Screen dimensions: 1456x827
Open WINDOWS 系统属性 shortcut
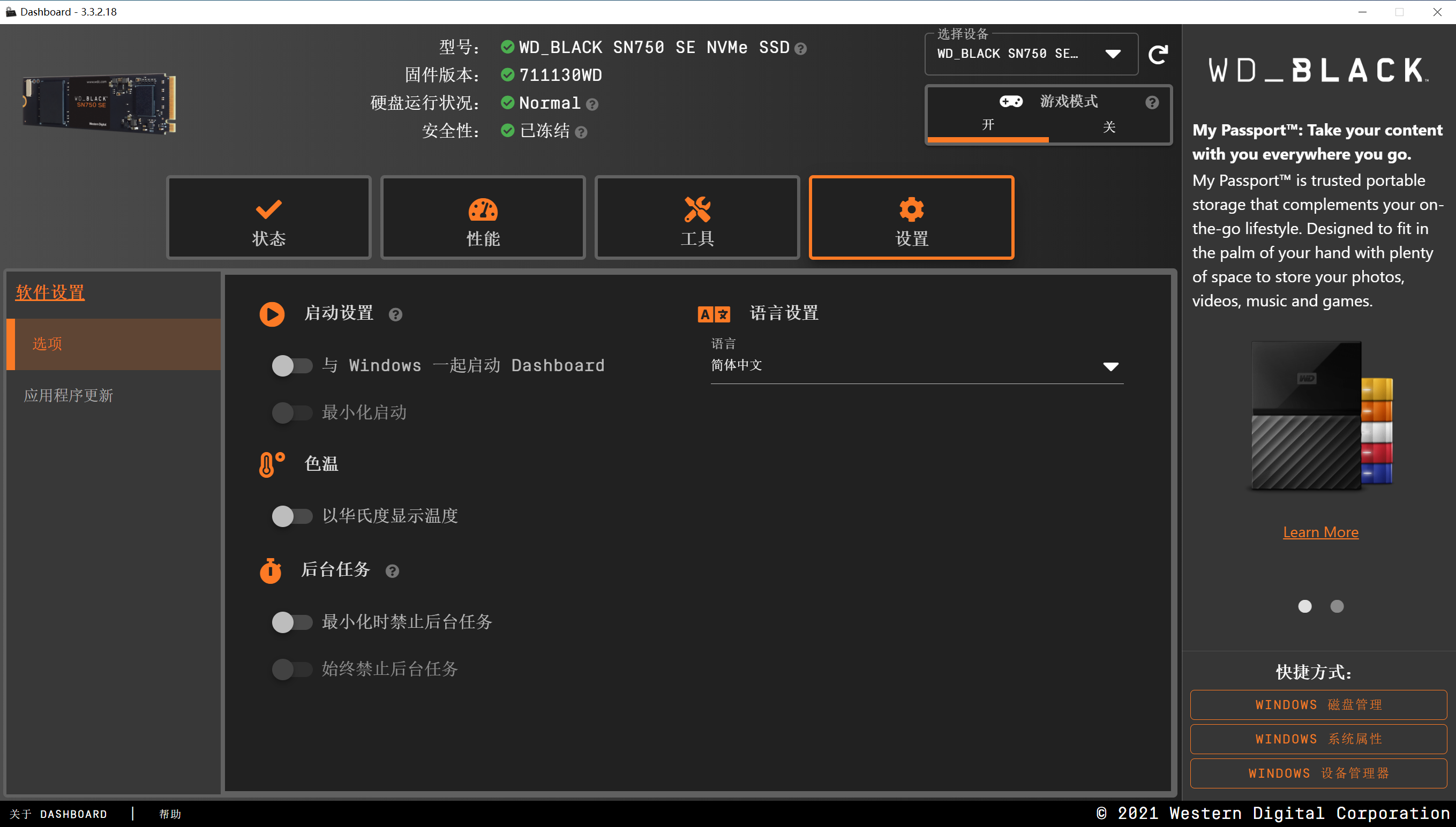coord(1318,739)
